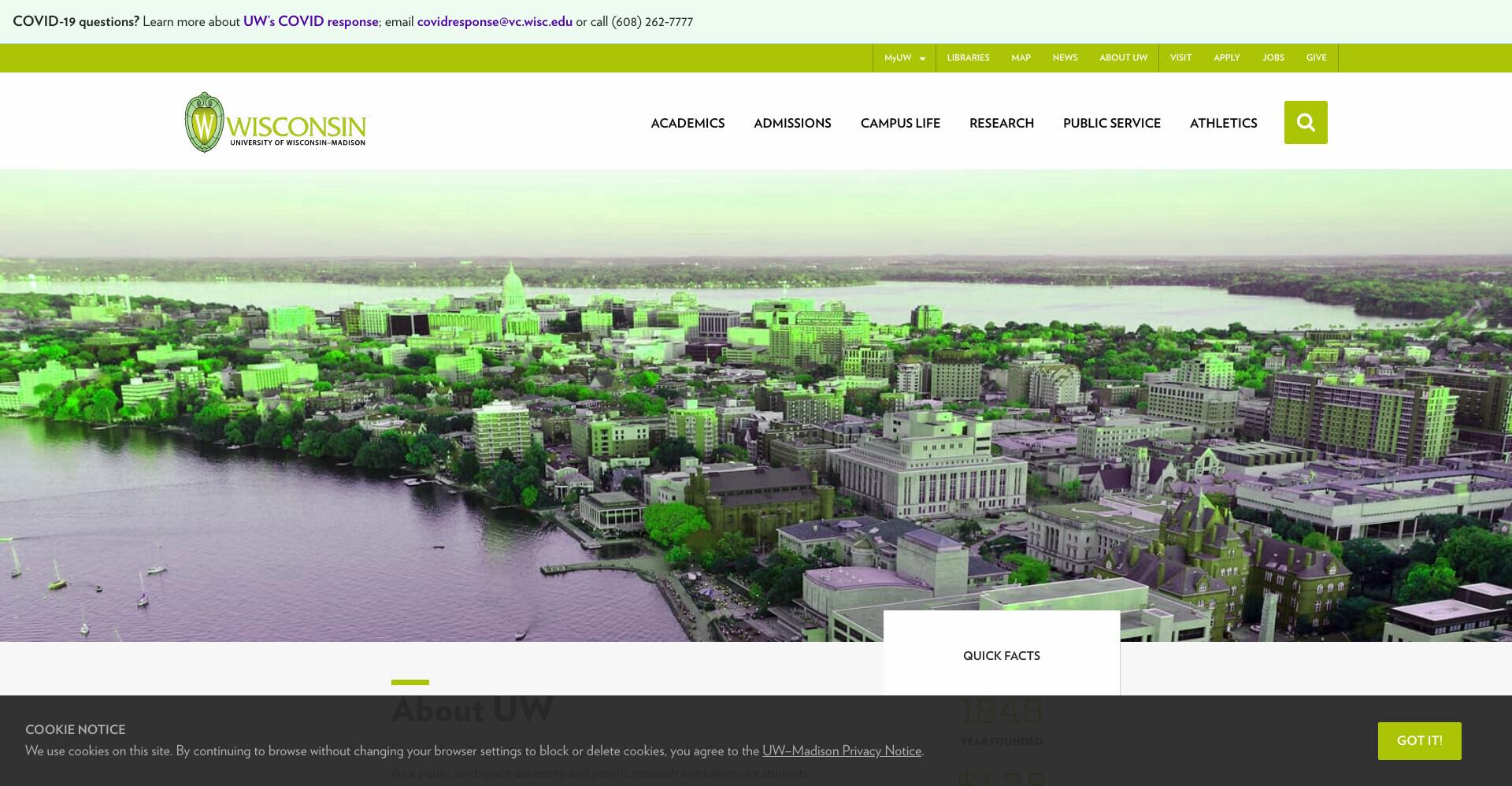Click the Give link

point(1316,57)
